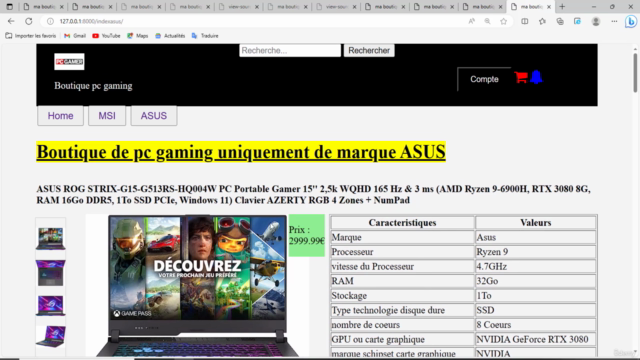Click the Ryzen 9 value cell
This screenshot has width=640, height=360.
tap(536, 252)
